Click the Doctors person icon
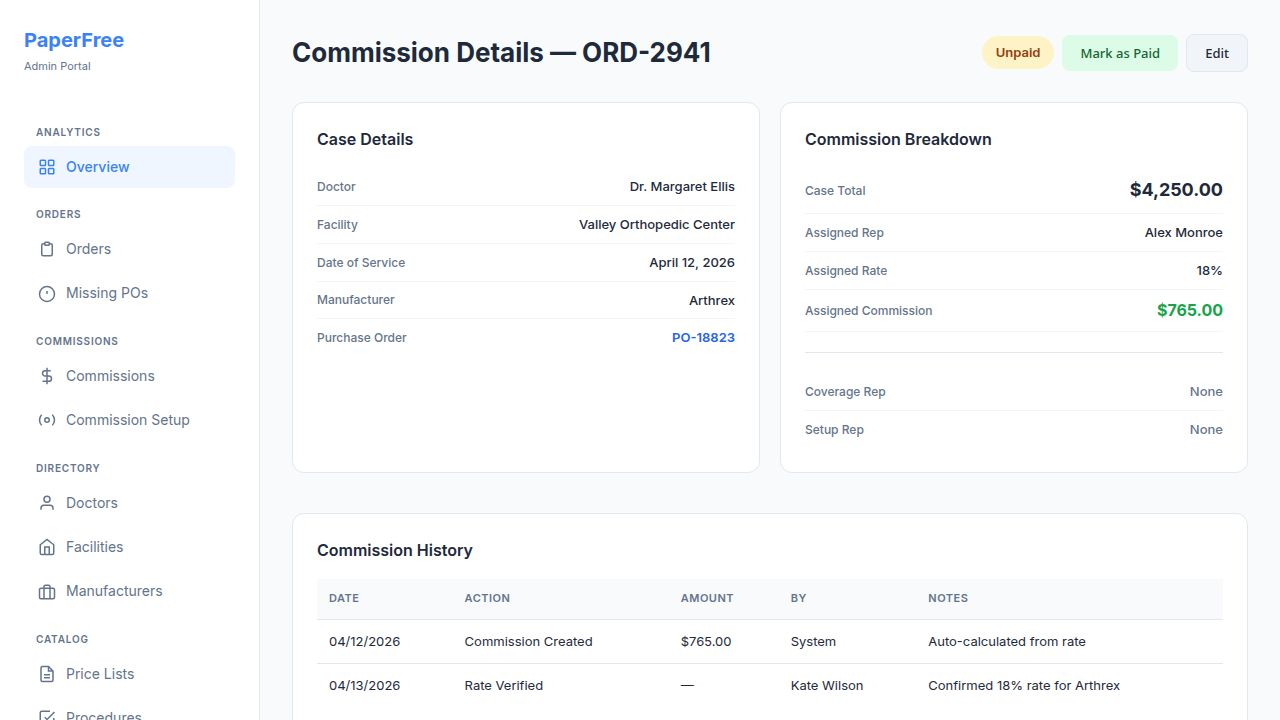 47,503
